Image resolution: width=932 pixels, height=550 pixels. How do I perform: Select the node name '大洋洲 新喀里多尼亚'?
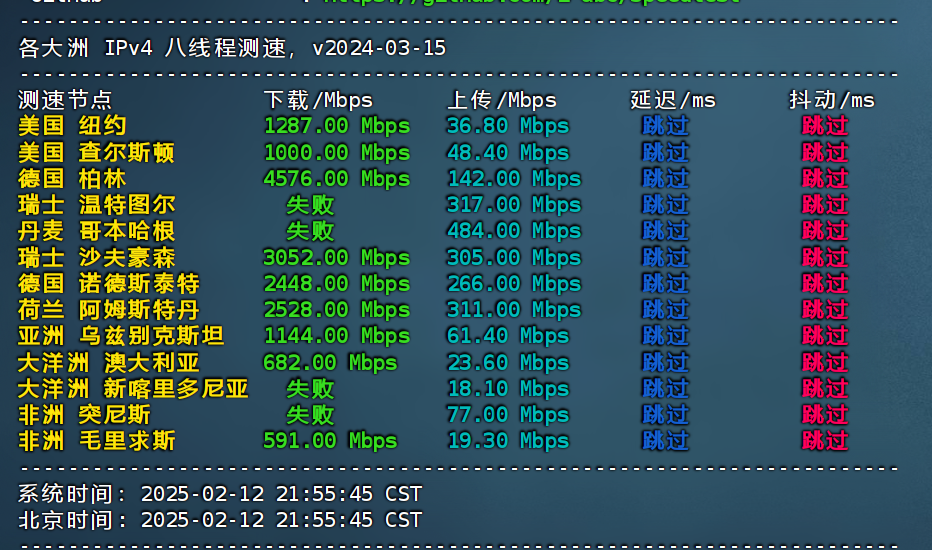(x=133, y=389)
